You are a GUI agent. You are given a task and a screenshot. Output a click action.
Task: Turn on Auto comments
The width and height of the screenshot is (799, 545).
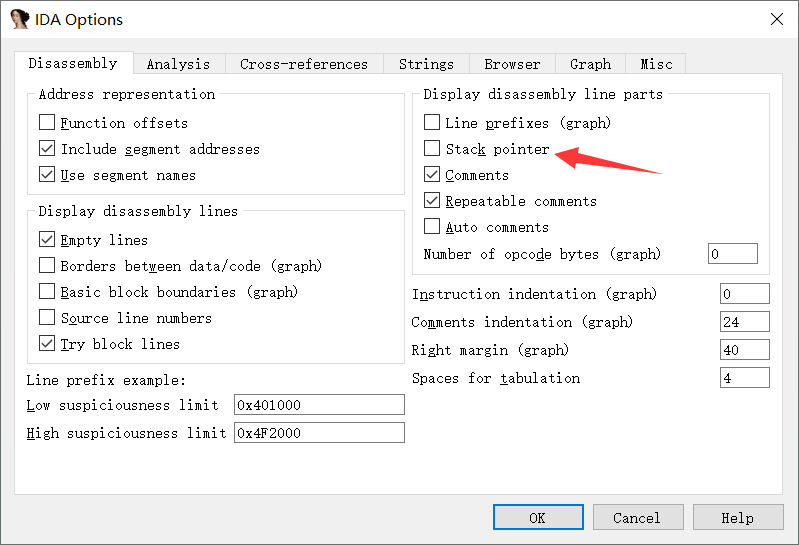tap(432, 227)
